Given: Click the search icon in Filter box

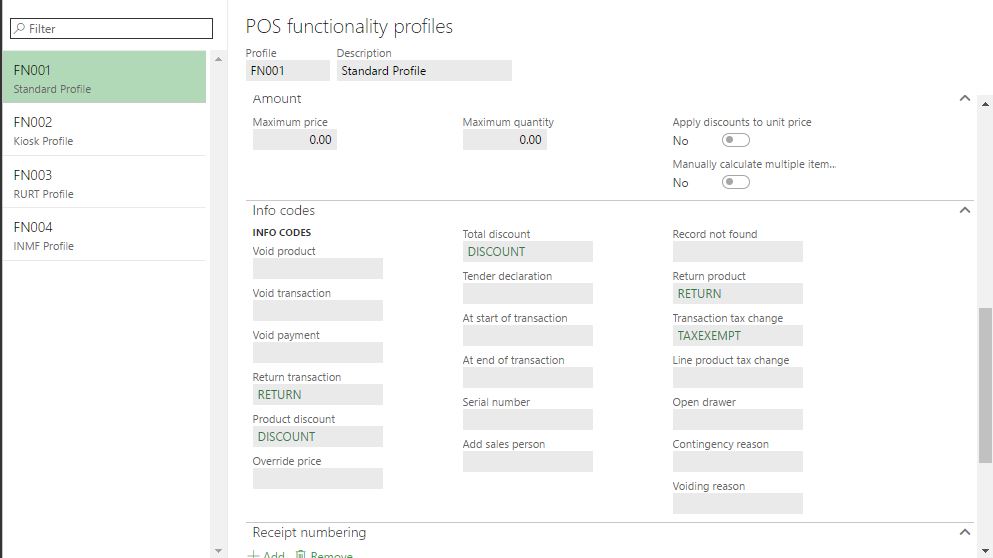Looking at the screenshot, I should pos(19,29).
